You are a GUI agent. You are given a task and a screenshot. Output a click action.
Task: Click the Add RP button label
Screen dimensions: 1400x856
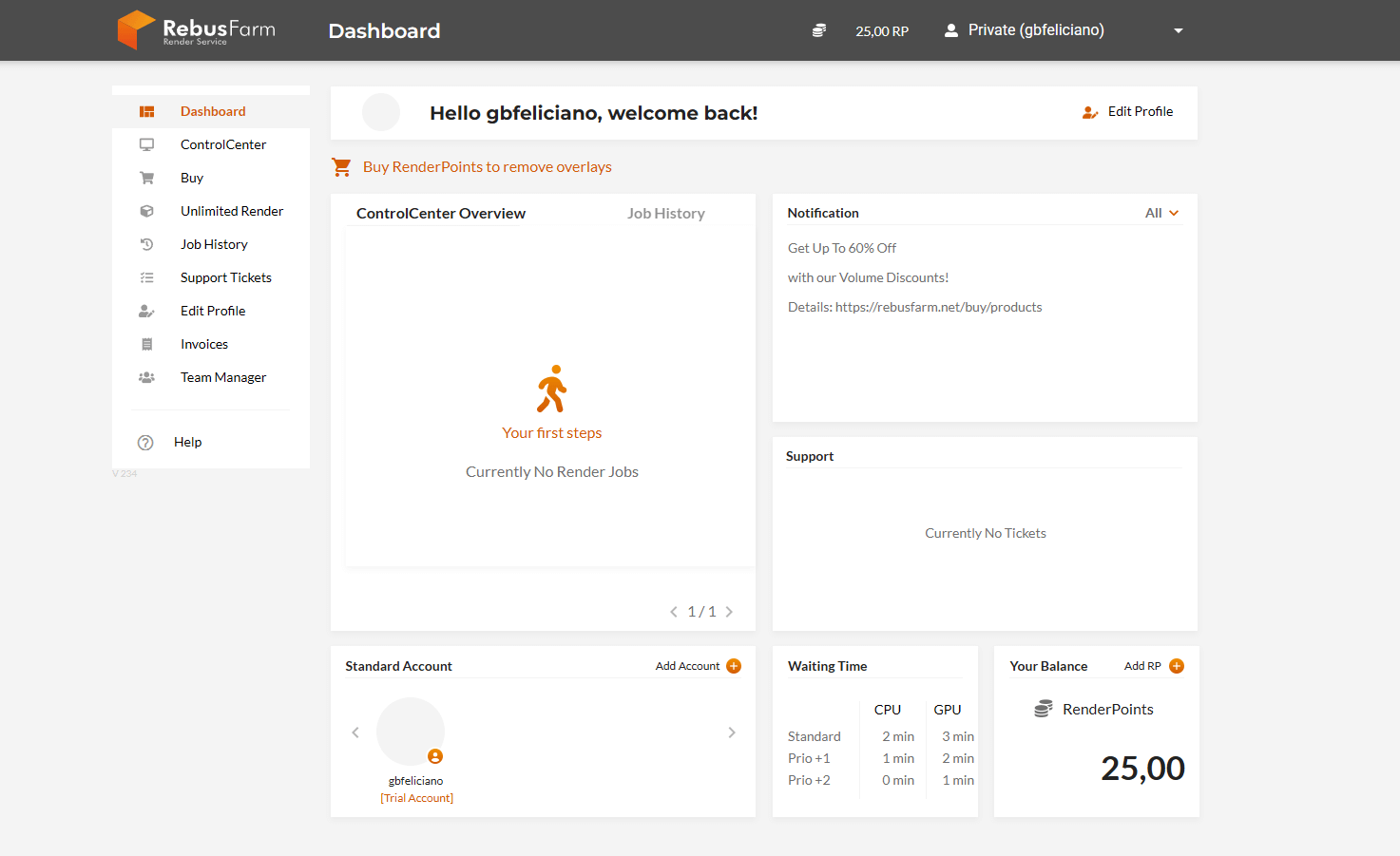point(1142,666)
